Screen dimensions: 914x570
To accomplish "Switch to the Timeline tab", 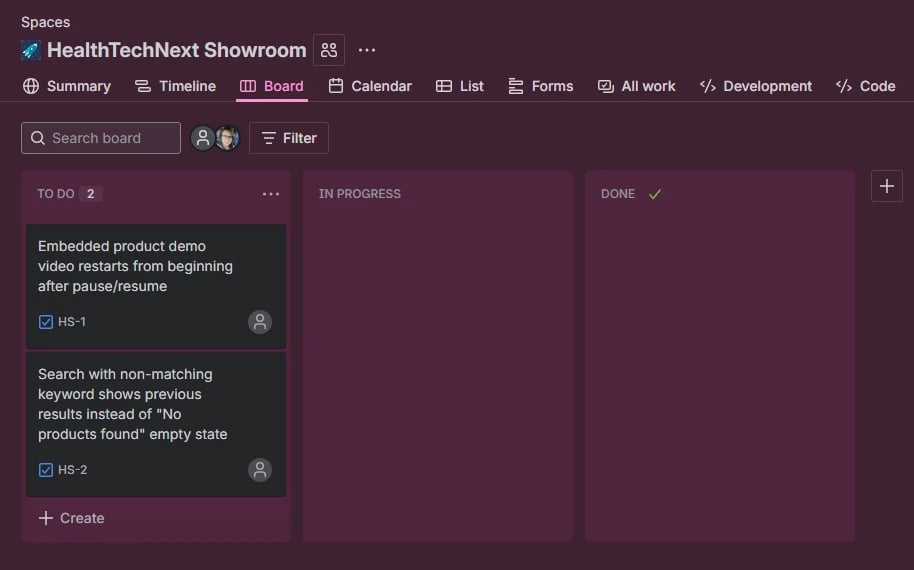I will (175, 86).
